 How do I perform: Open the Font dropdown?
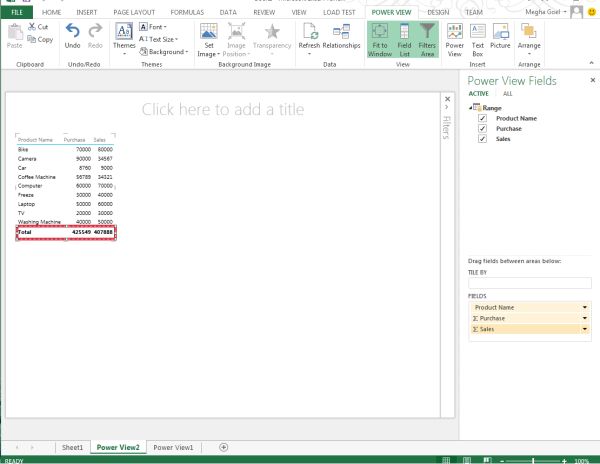pyautogui.click(x=153, y=27)
